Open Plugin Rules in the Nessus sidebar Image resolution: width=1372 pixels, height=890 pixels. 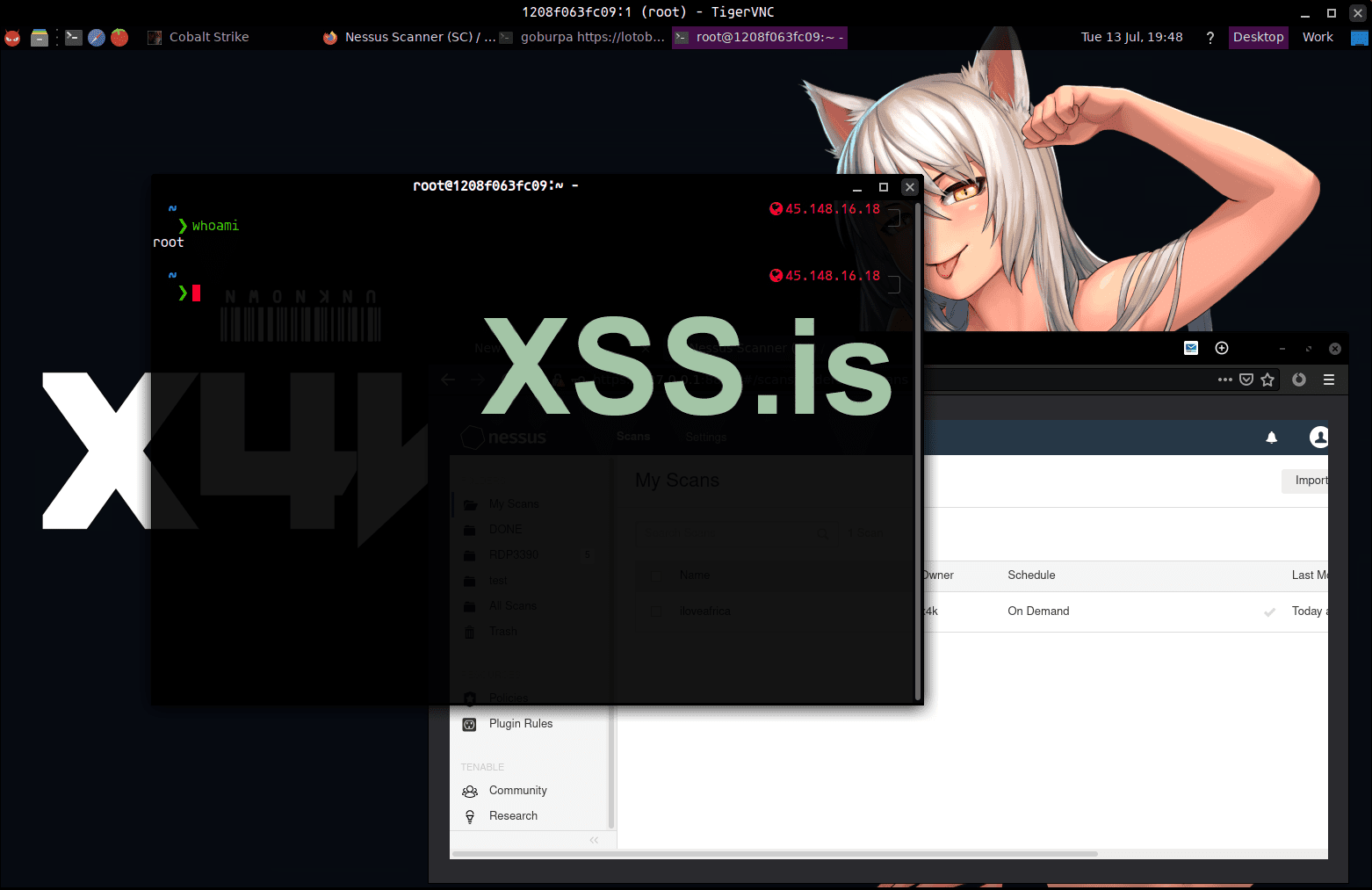(x=520, y=723)
